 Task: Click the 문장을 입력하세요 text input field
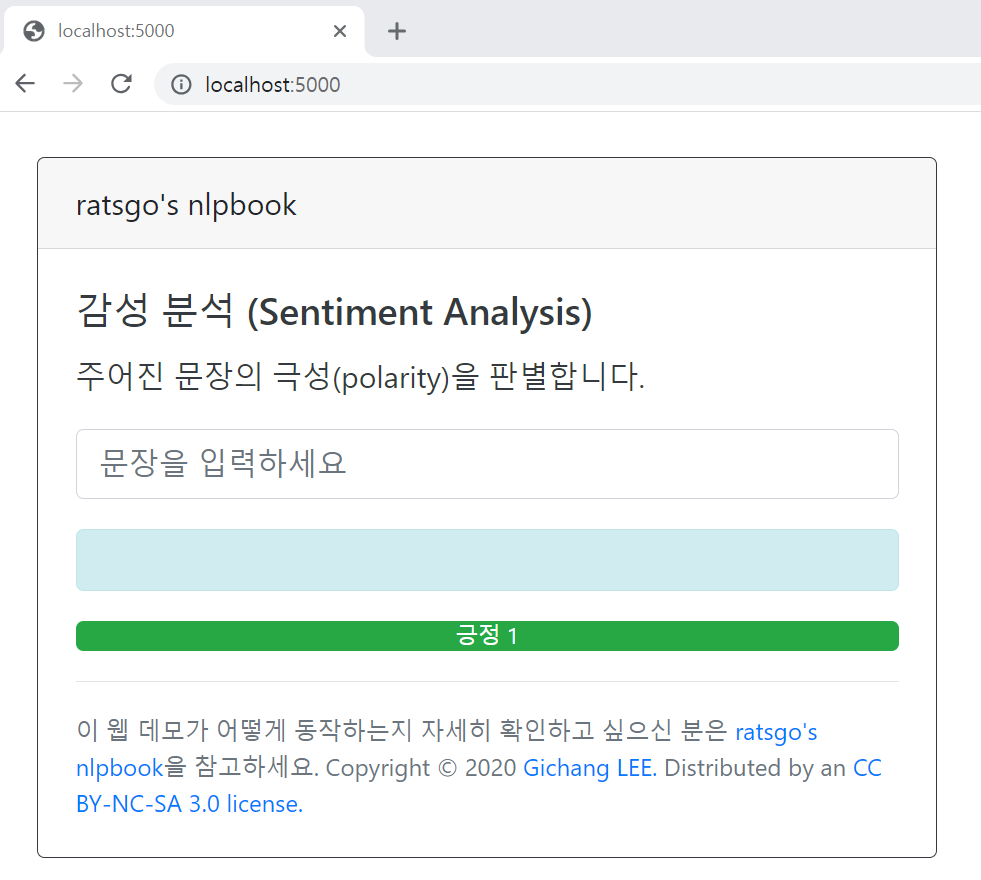coord(487,463)
